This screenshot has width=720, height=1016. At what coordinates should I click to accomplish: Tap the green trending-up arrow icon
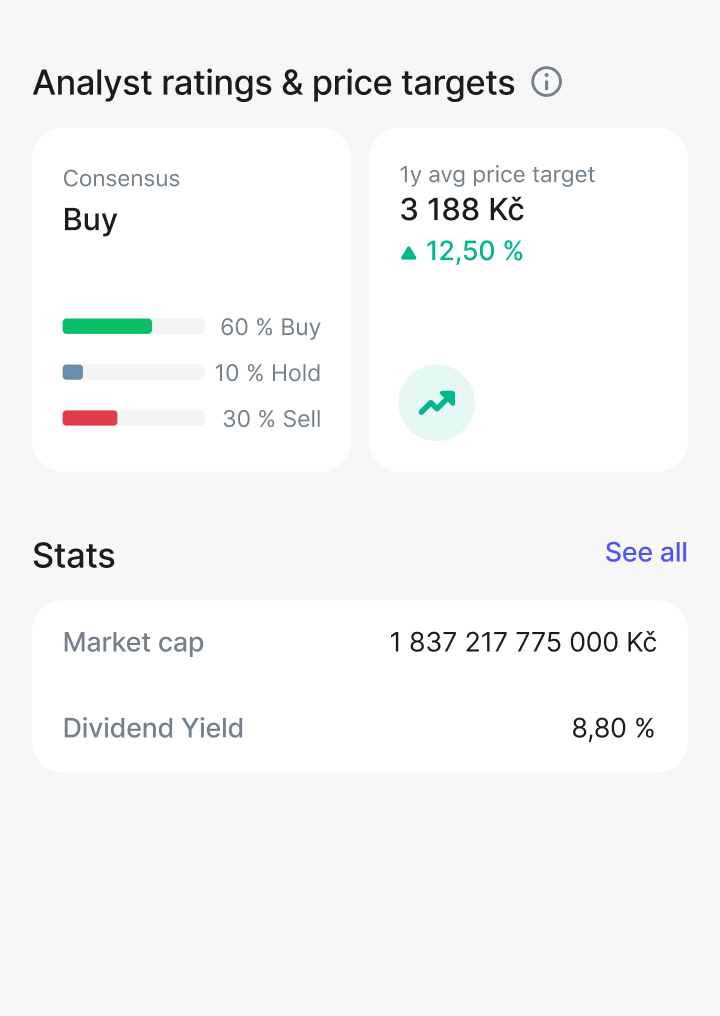click(x=437, y=403)
